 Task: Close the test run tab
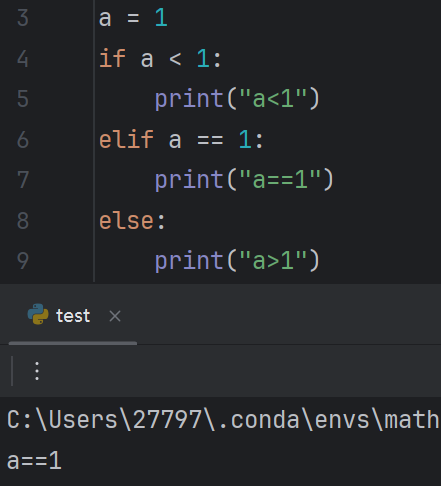pos(115,316)
